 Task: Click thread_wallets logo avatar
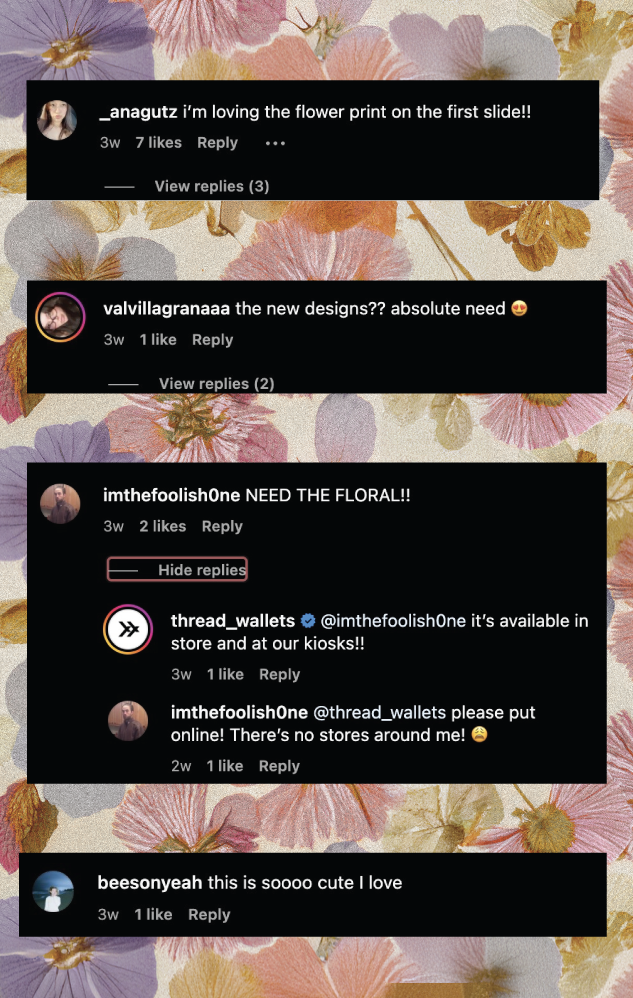pos(128,630)
